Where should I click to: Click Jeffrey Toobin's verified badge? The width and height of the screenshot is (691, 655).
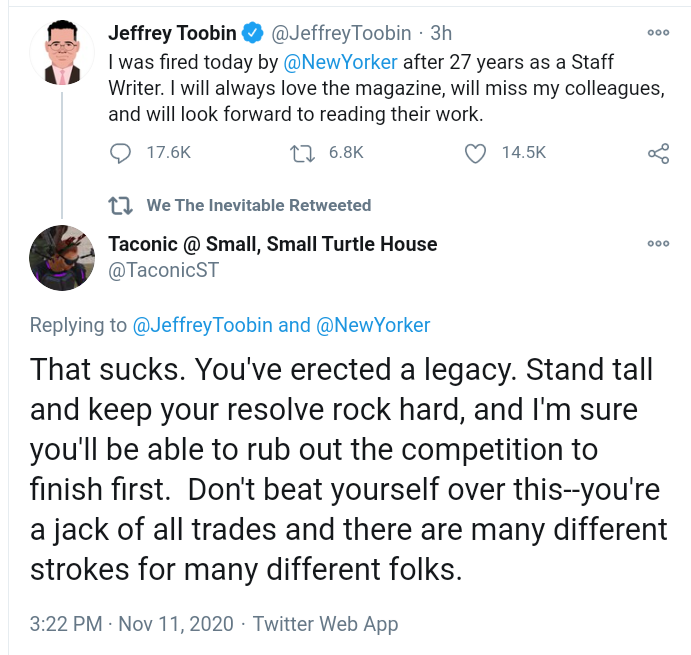click(254, 33)
